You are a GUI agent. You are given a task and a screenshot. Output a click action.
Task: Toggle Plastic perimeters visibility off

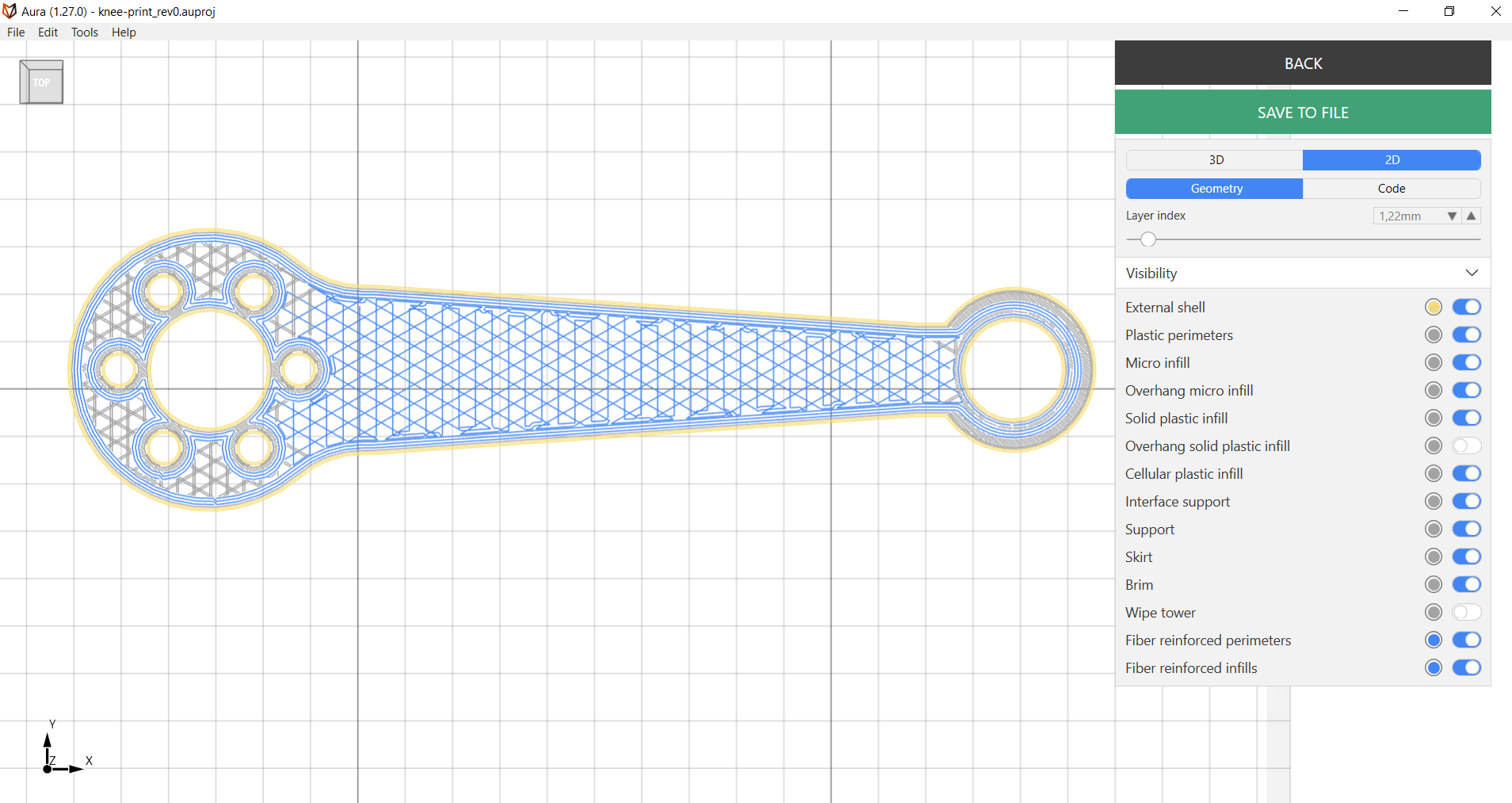1466,335
